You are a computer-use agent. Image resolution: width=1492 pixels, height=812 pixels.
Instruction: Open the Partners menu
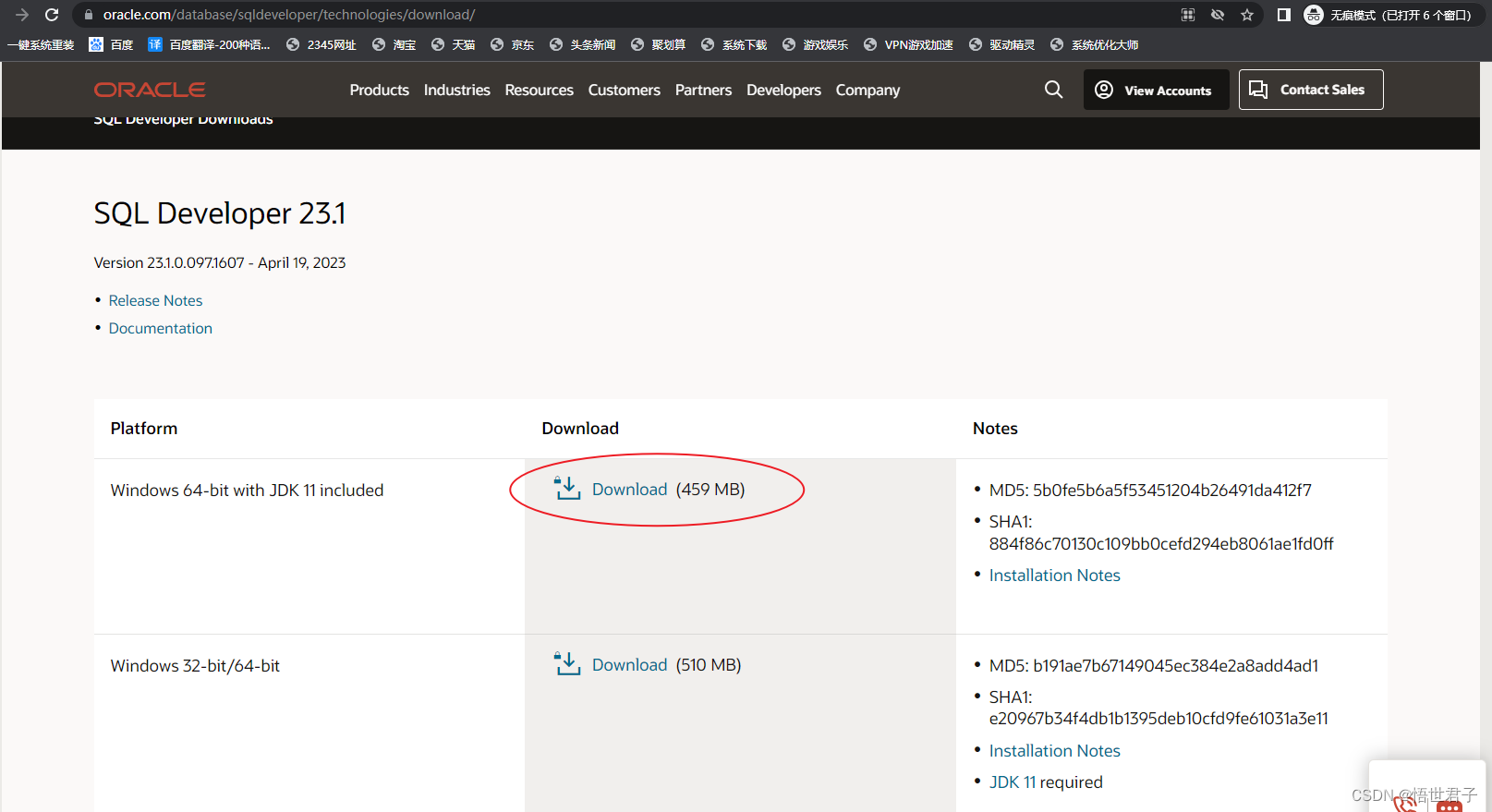(703, 90)
